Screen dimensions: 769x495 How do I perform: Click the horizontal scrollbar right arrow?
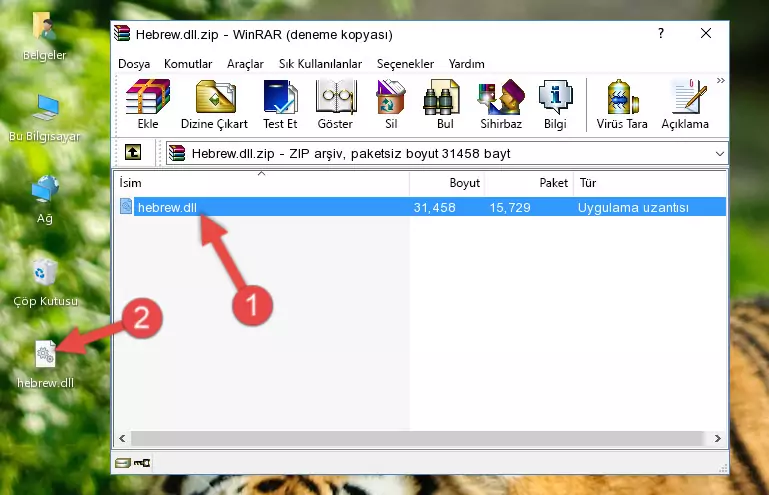click(718, 438)
